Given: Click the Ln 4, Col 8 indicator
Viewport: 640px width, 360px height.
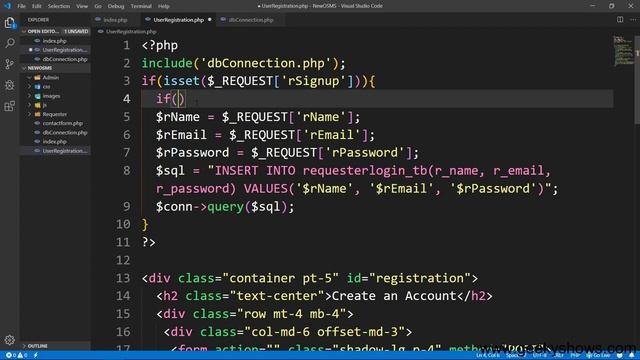Looking at the screenshot, I should click(487, 356).
